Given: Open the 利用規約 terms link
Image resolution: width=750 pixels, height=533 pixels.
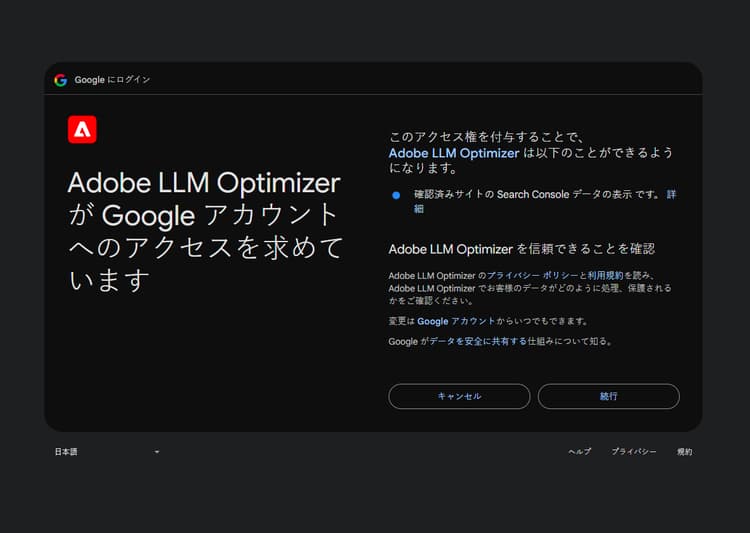Looking at the screenshot, I should 605,276.
